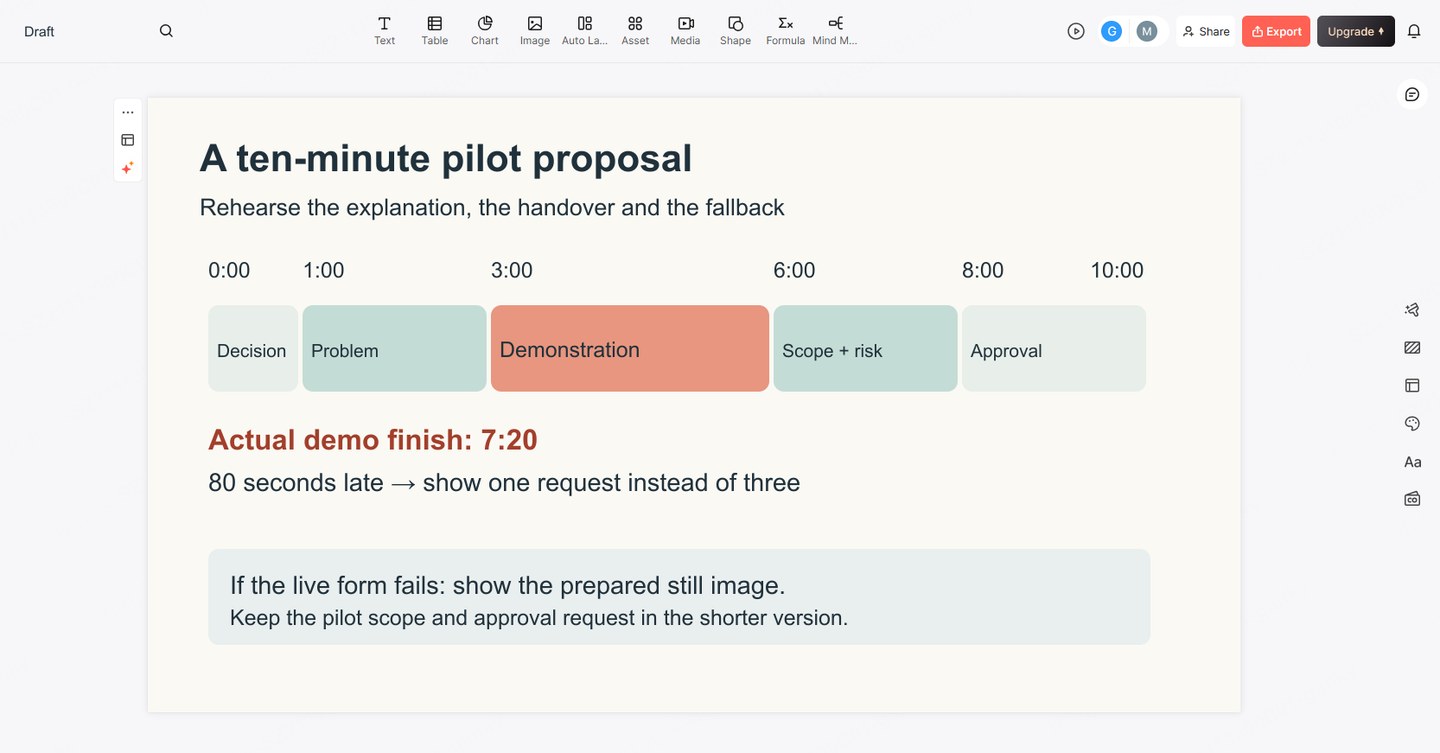
Task: Open the color palette theme icon
Action: pyautogui.click(x=1412, y=424)
